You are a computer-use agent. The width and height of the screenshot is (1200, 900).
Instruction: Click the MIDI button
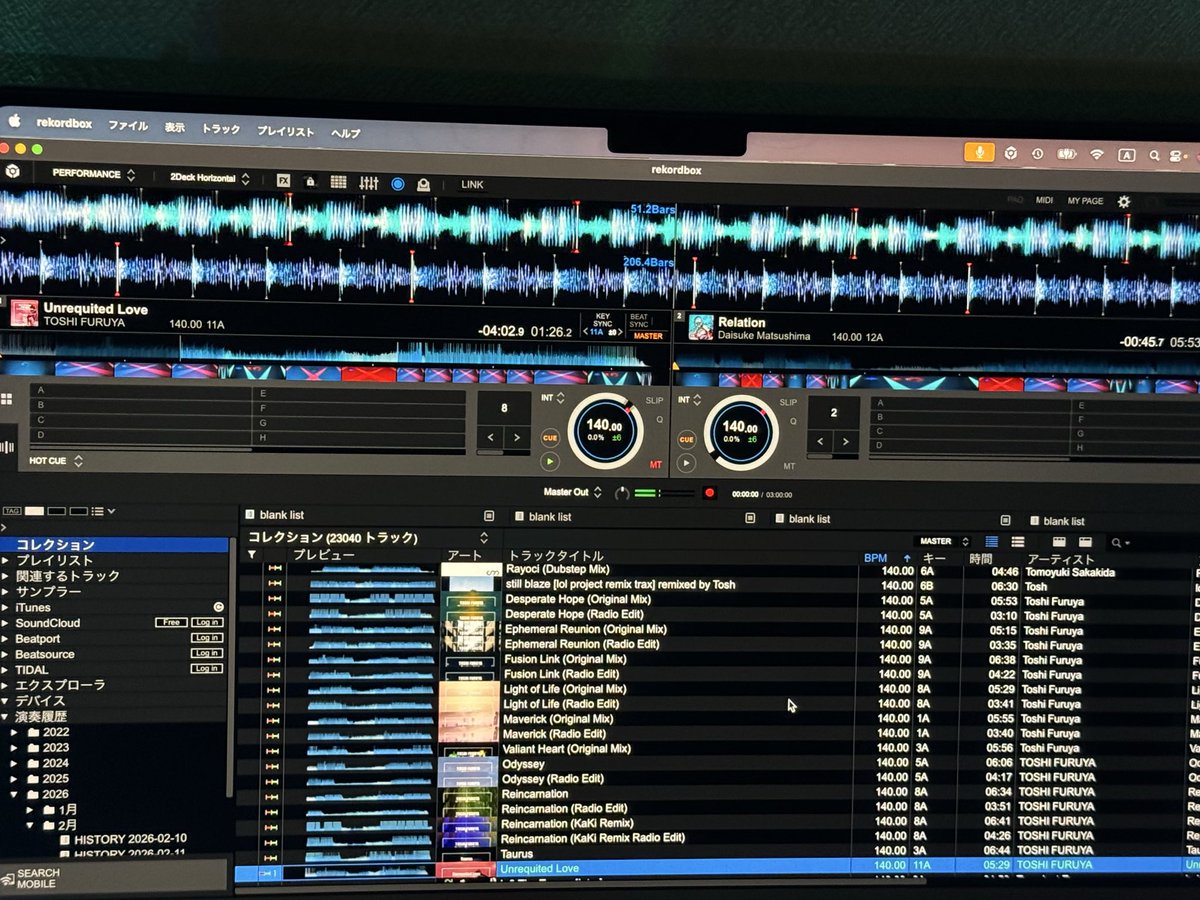coord(1044,200)
